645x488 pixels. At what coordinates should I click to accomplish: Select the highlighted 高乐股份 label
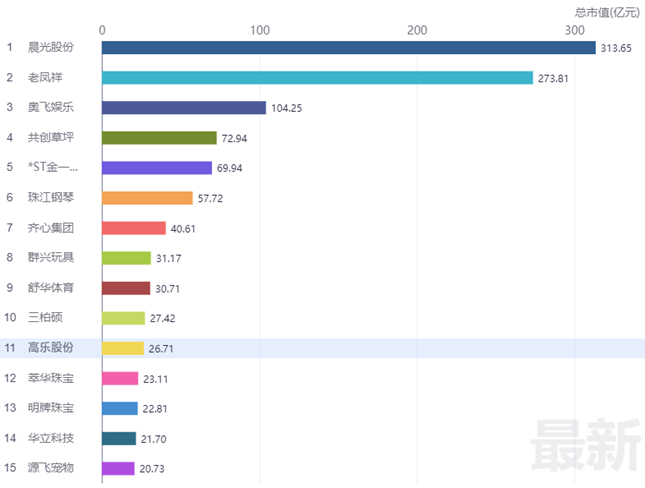51,348
